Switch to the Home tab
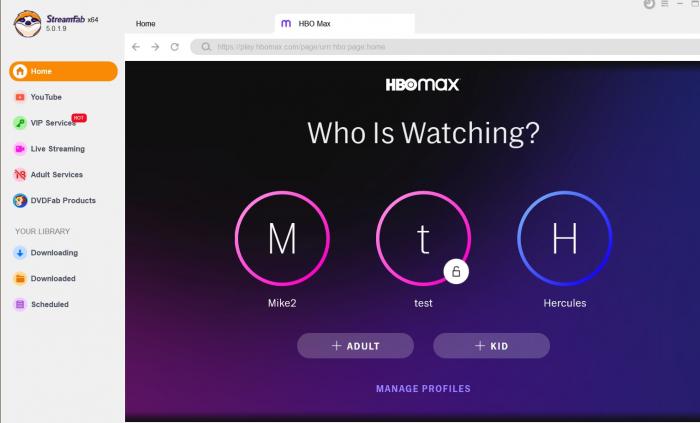This screenshot has height=423, width=700. pyautogui.click(x=146, y=24)
